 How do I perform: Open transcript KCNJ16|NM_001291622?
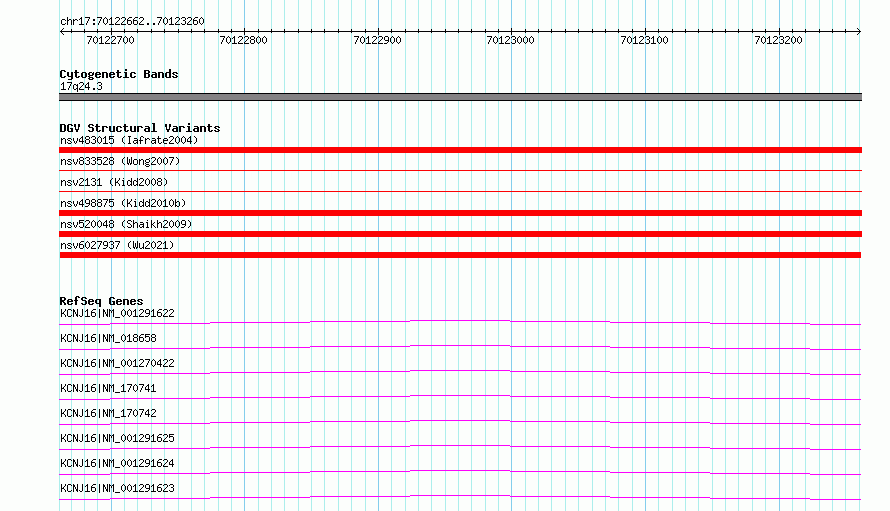point(117,313)
